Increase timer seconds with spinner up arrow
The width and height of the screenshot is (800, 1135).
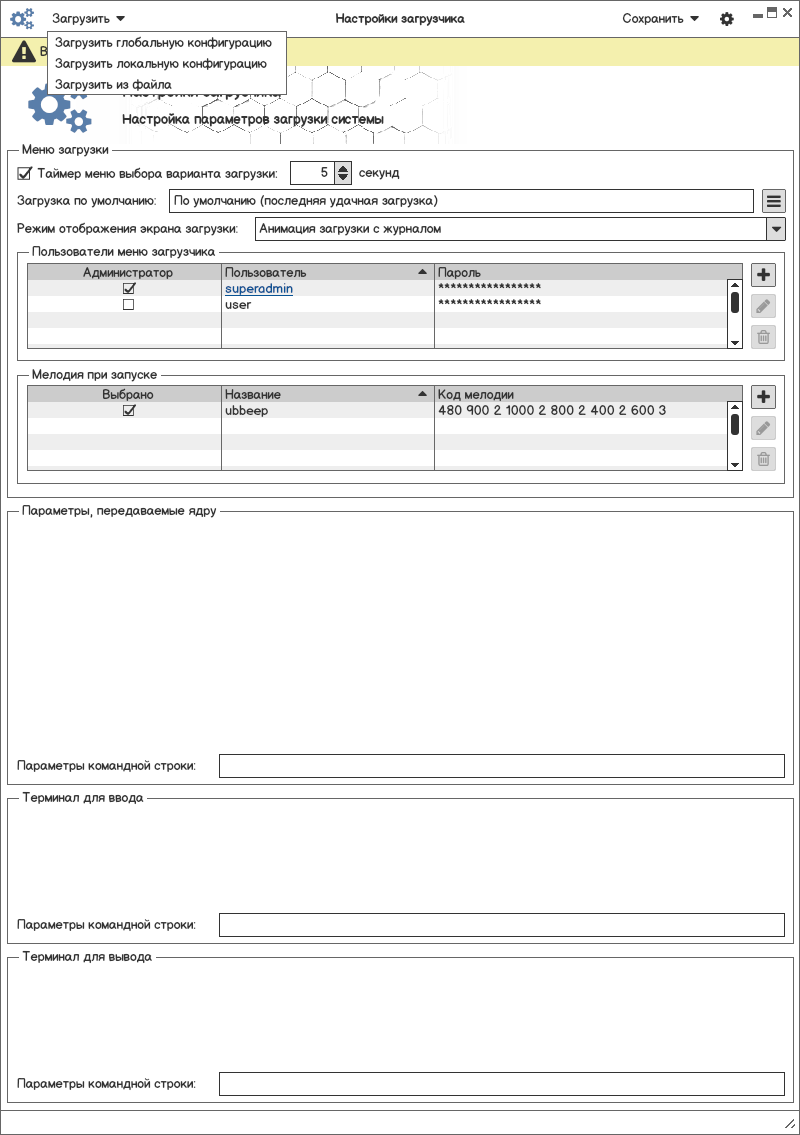[343, 168]
